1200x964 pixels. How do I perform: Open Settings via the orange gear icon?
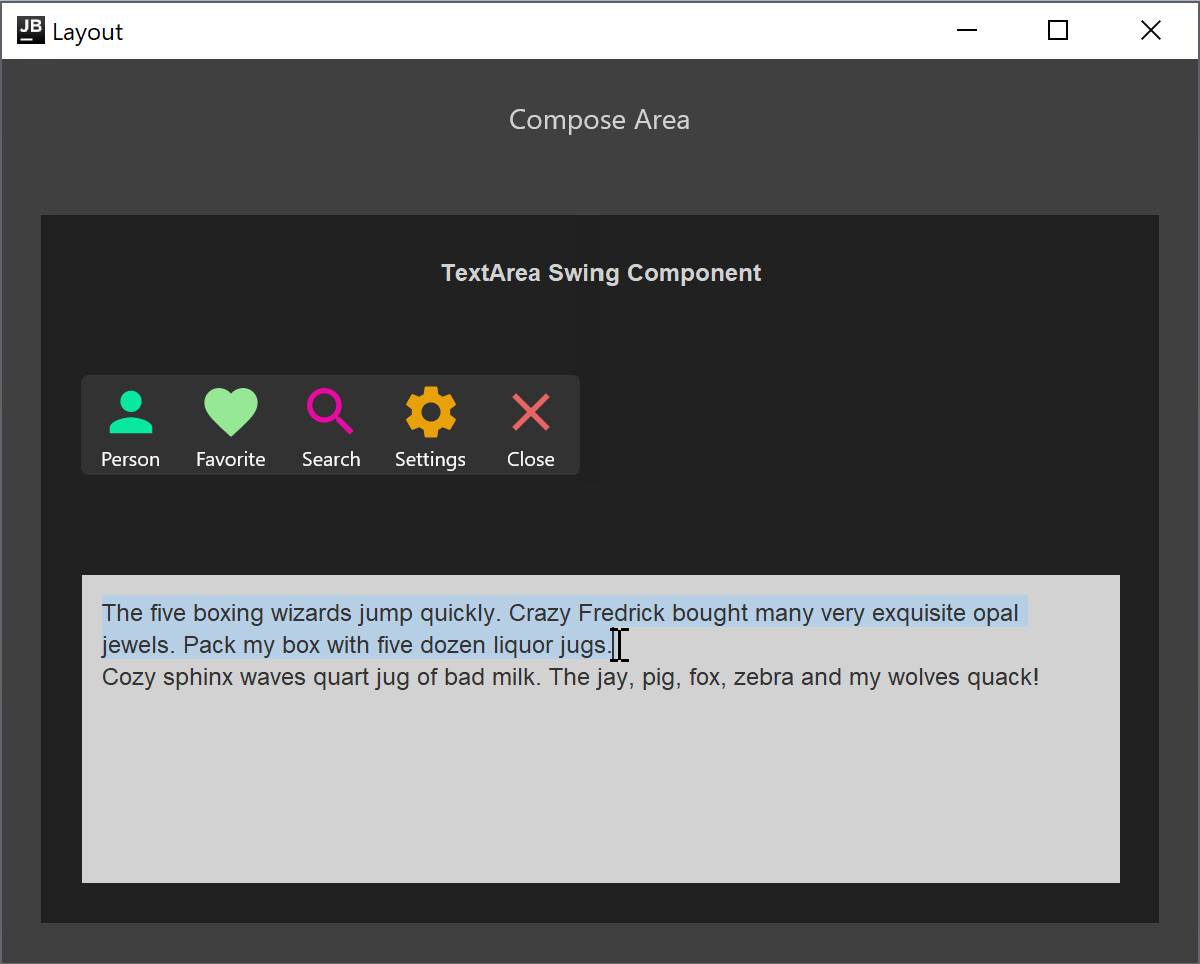(x=430, y=411)
